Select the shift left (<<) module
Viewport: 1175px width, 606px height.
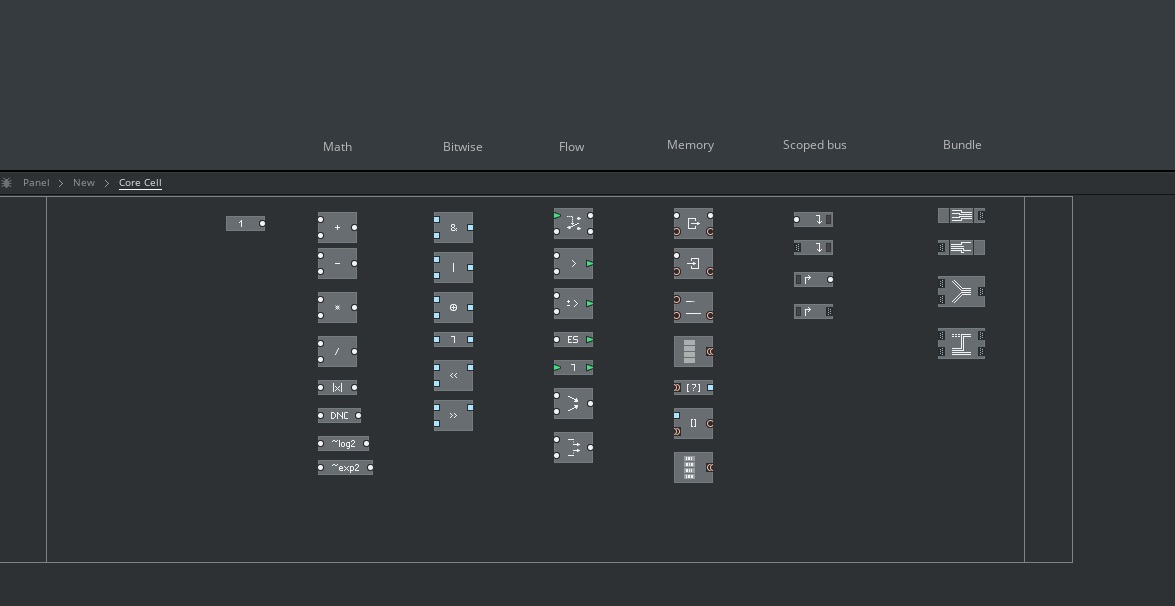(x=453, y=376)
